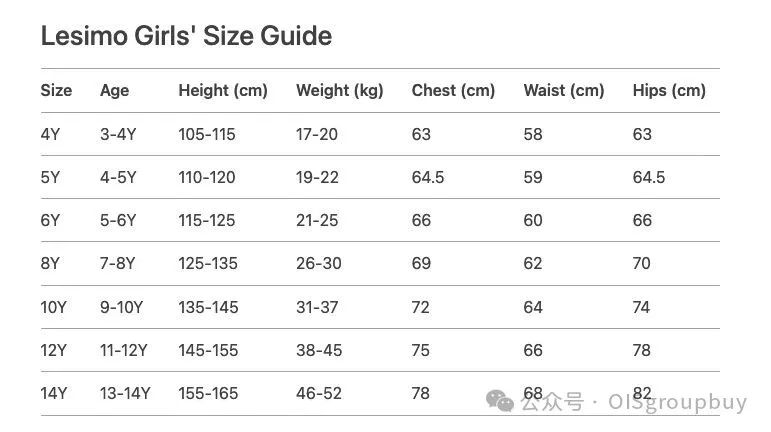The height and width of the screenshot is (432, 771).
Task: Click the Lesimo Girls' Size Guide title
Action: click(186, 36)
